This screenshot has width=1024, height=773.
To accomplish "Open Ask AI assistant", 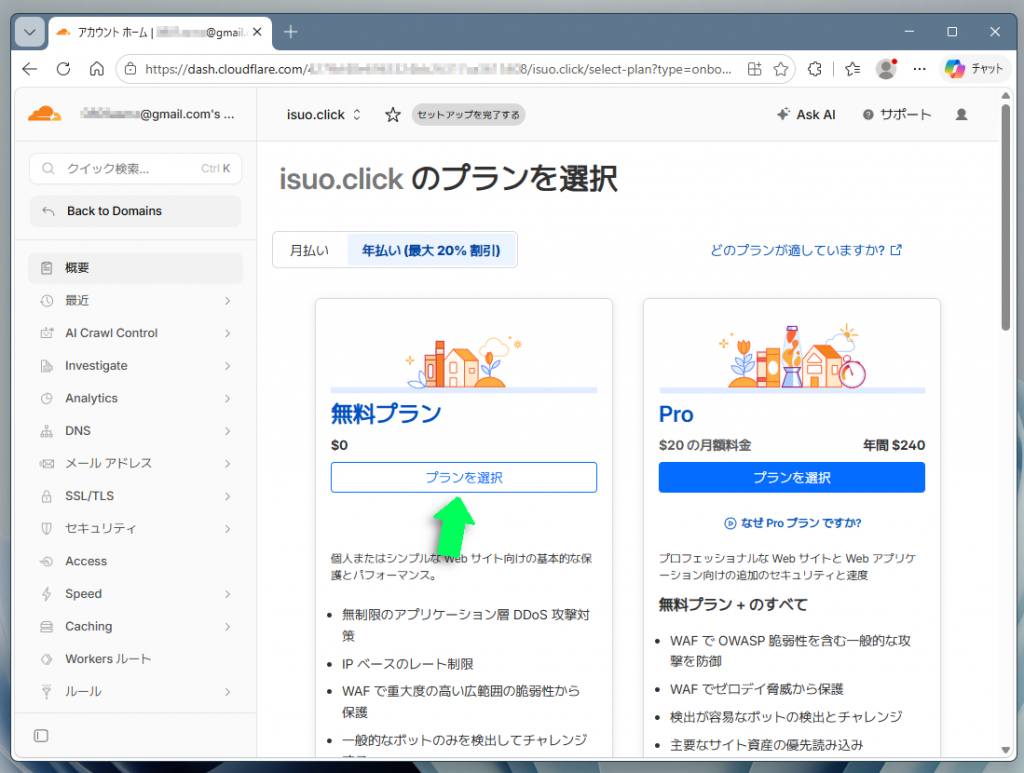I will click(x=806, y=115).
